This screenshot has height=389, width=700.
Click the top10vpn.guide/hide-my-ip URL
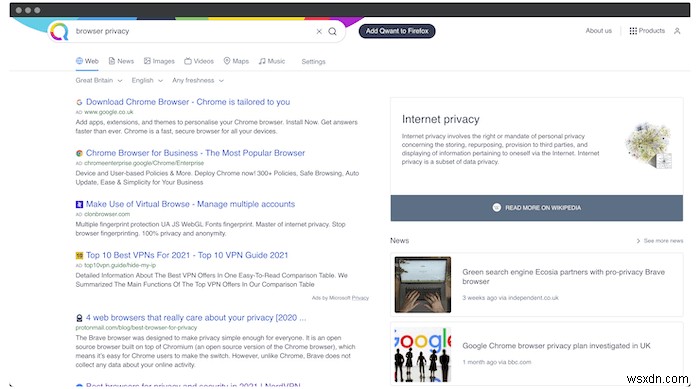click(120, 265)
